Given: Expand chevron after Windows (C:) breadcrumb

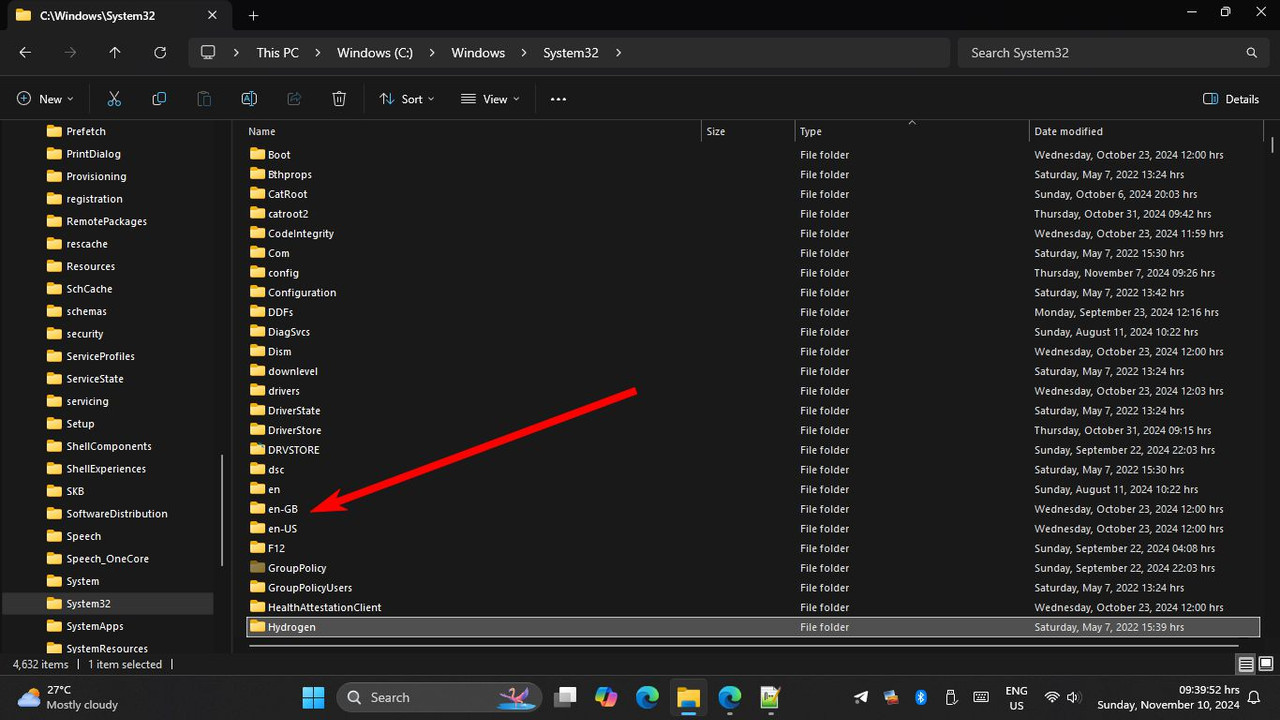Looking at the screenshot, I should [432, 52].
